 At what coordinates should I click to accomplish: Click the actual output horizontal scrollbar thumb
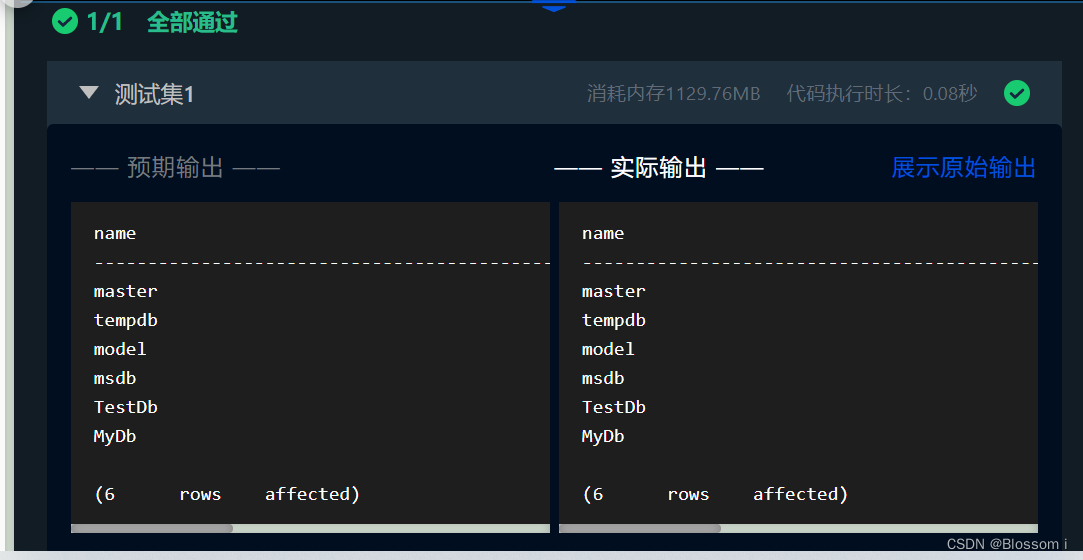640,529
